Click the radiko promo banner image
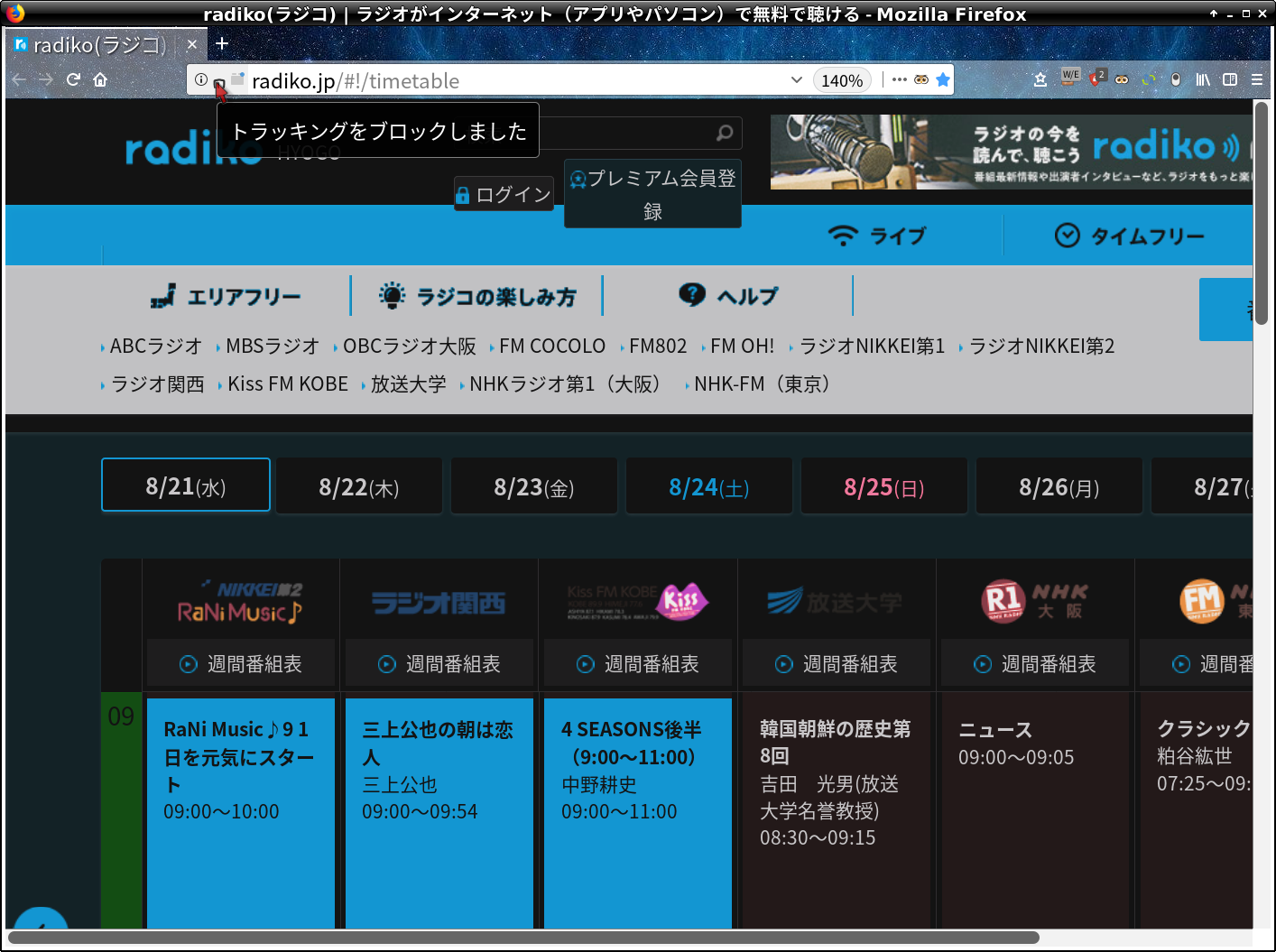Image resolution: width=1276 pixels, height=952 pixels. (x=1011, y=152)
